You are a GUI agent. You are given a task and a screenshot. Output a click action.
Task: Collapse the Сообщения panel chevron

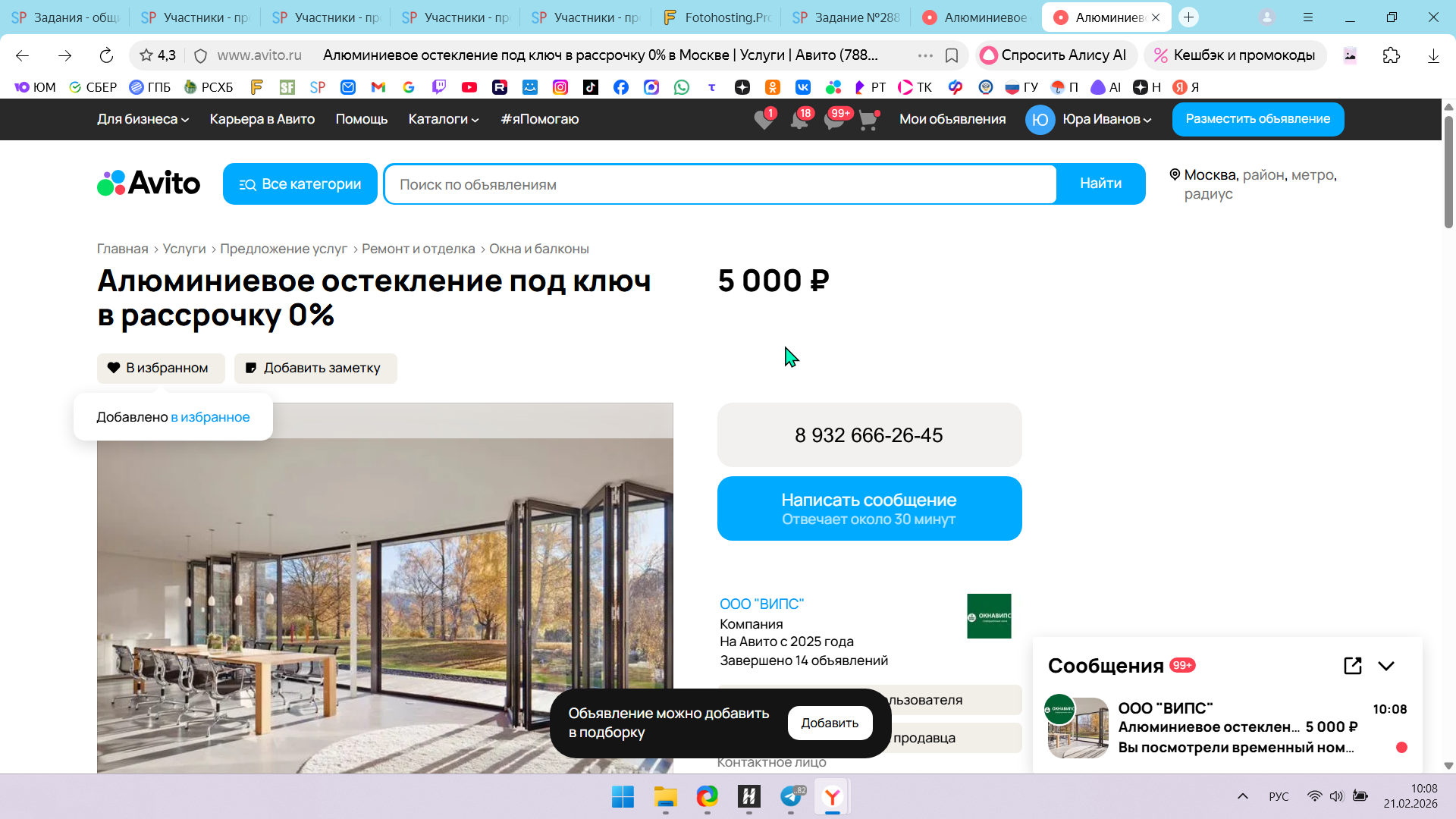(x=1386, y=666)
